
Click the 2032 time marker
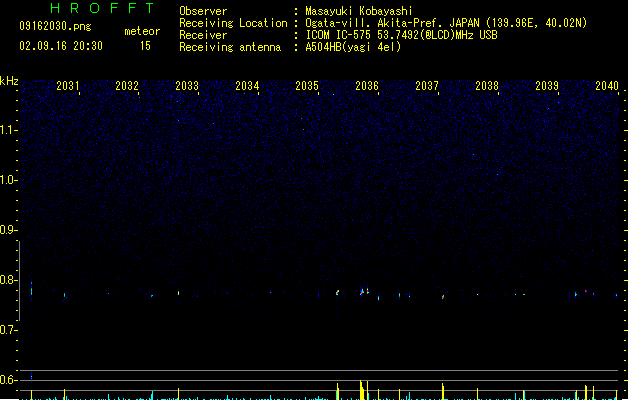tap(127, 86)
